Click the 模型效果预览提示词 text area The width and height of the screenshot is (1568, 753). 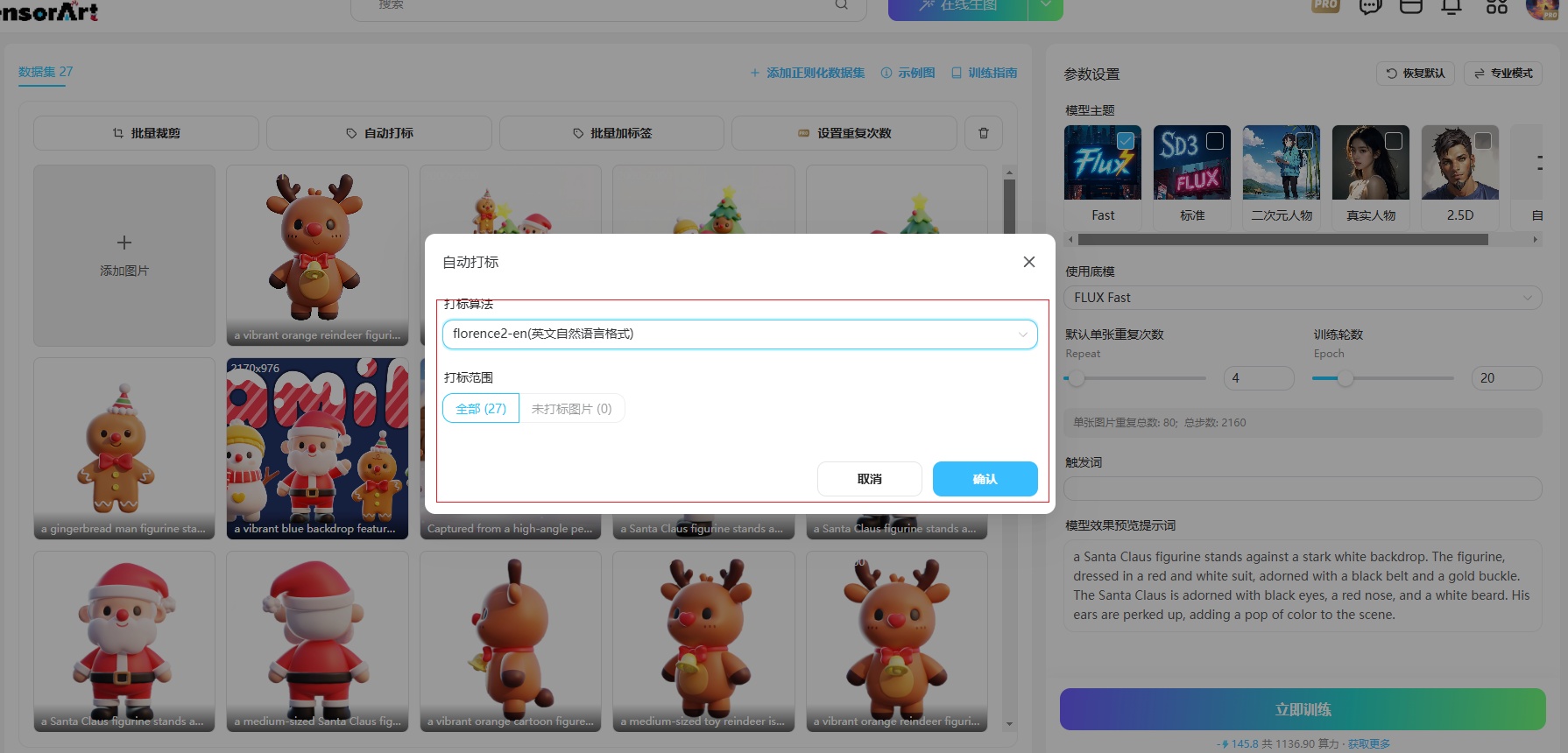pos(1303,586)
